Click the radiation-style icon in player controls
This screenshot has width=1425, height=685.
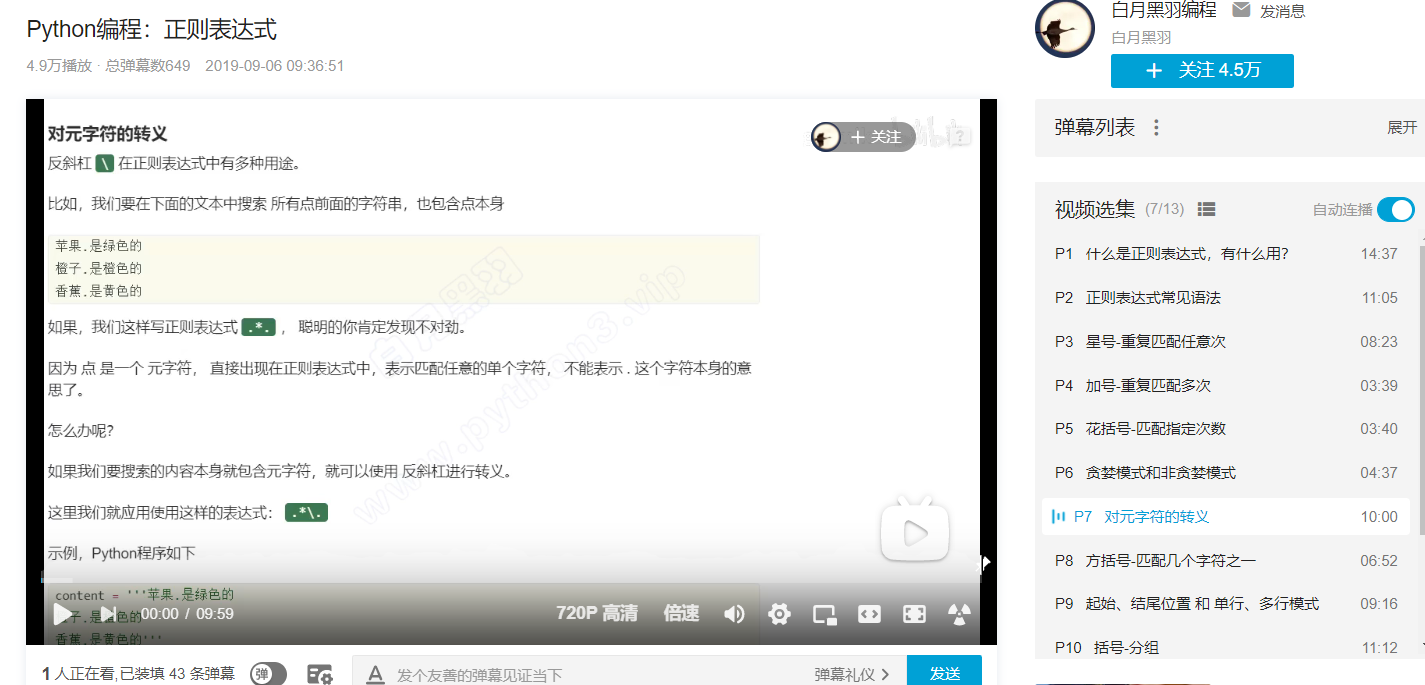[959, 614]
